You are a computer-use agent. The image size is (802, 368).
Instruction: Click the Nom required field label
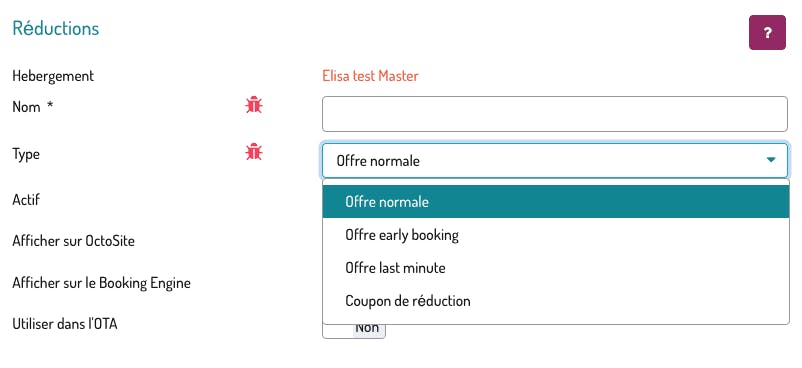(x=33, y=107)
